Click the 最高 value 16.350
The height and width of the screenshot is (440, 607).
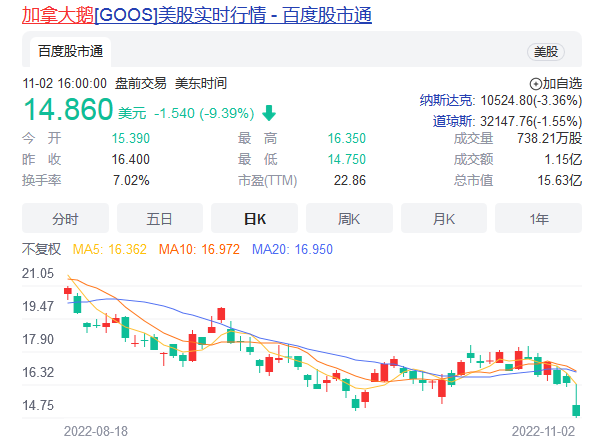pos(346,139)
